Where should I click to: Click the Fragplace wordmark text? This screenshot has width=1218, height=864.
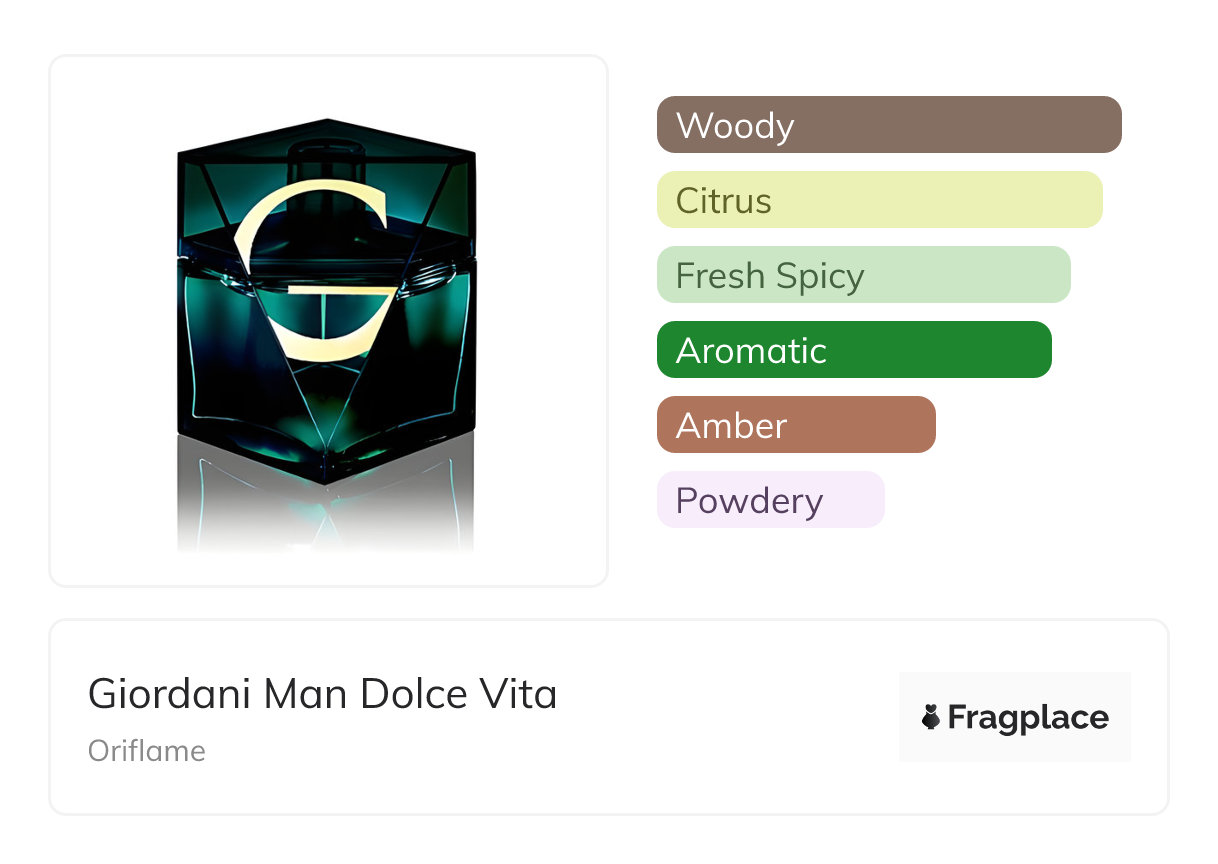[1027, 717]
